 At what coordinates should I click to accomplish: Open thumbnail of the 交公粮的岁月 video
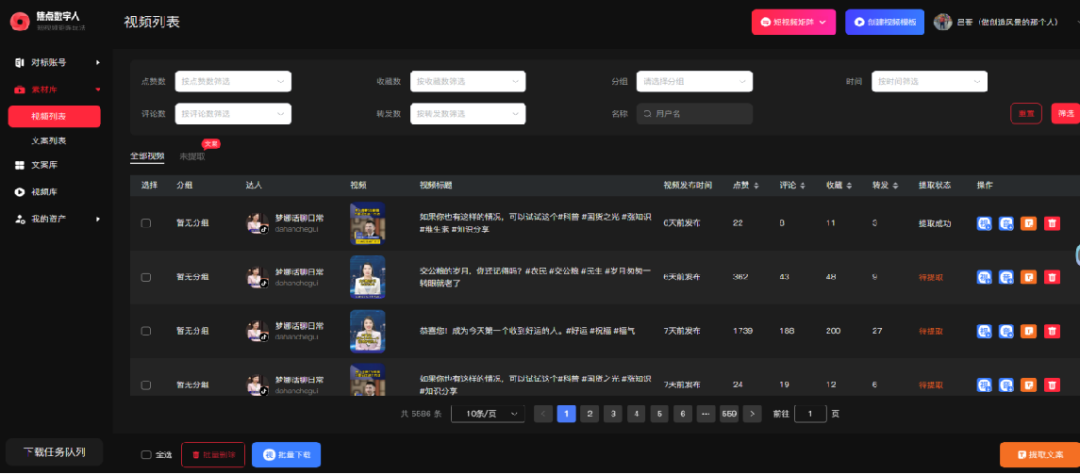click(368, 277)
